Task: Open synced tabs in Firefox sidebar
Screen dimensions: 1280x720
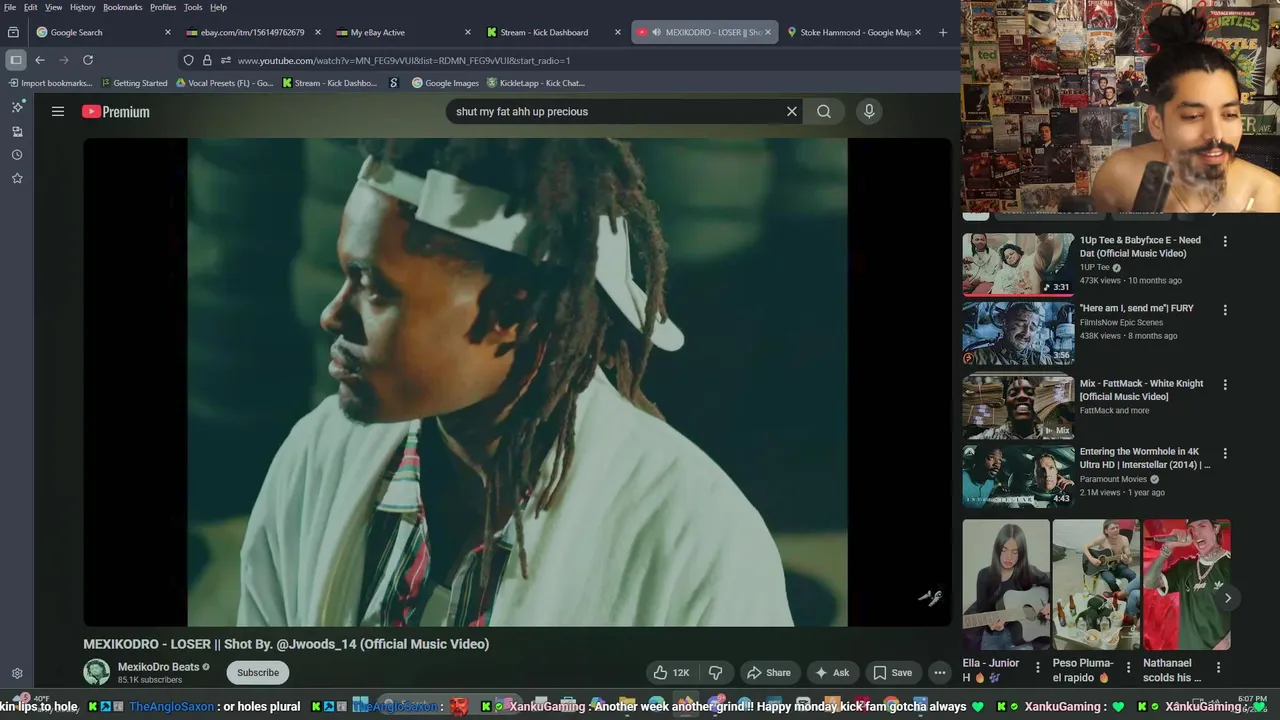Action: pos(17,131)
